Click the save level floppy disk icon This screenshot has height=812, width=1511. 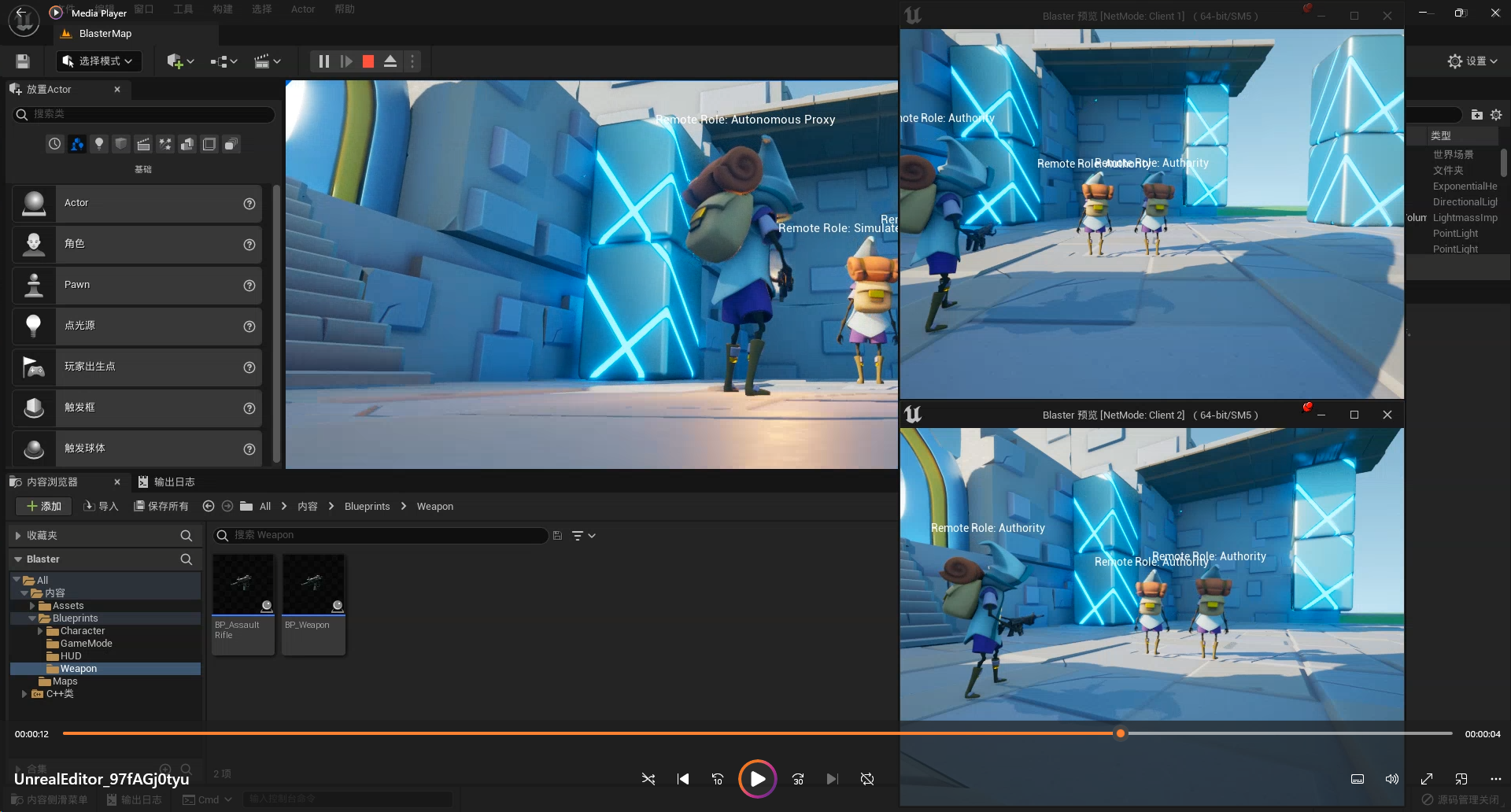(23, 61)
